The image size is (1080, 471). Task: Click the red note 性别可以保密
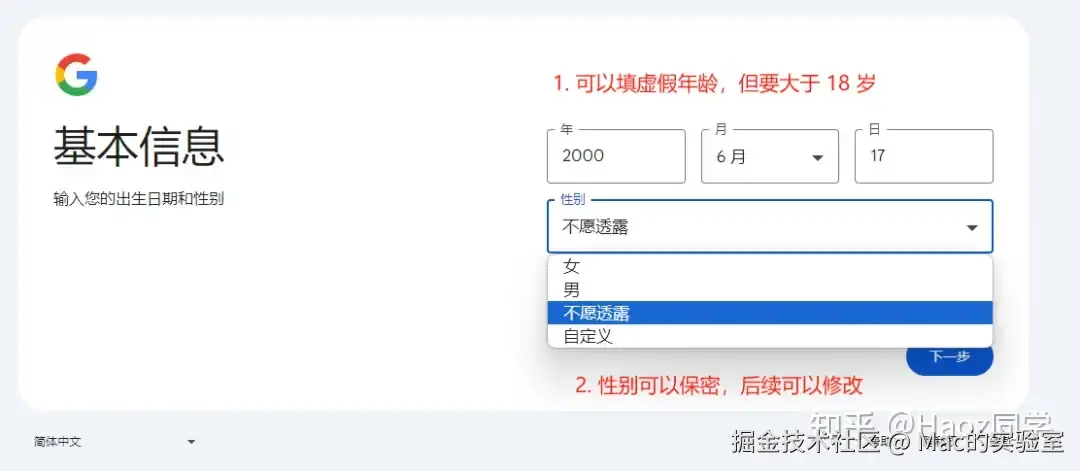pos(719,386)
